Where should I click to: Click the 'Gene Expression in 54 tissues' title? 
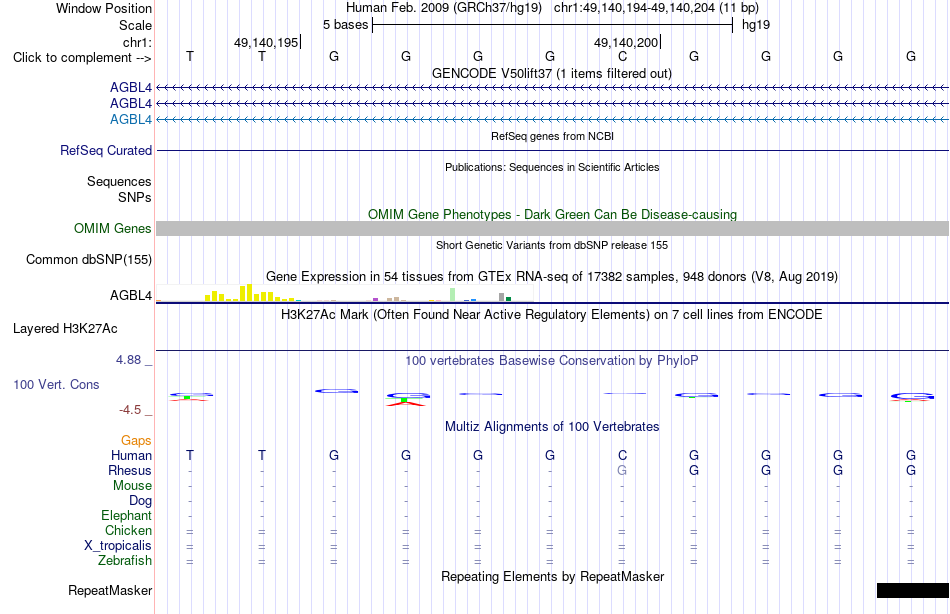click(552, 276)
